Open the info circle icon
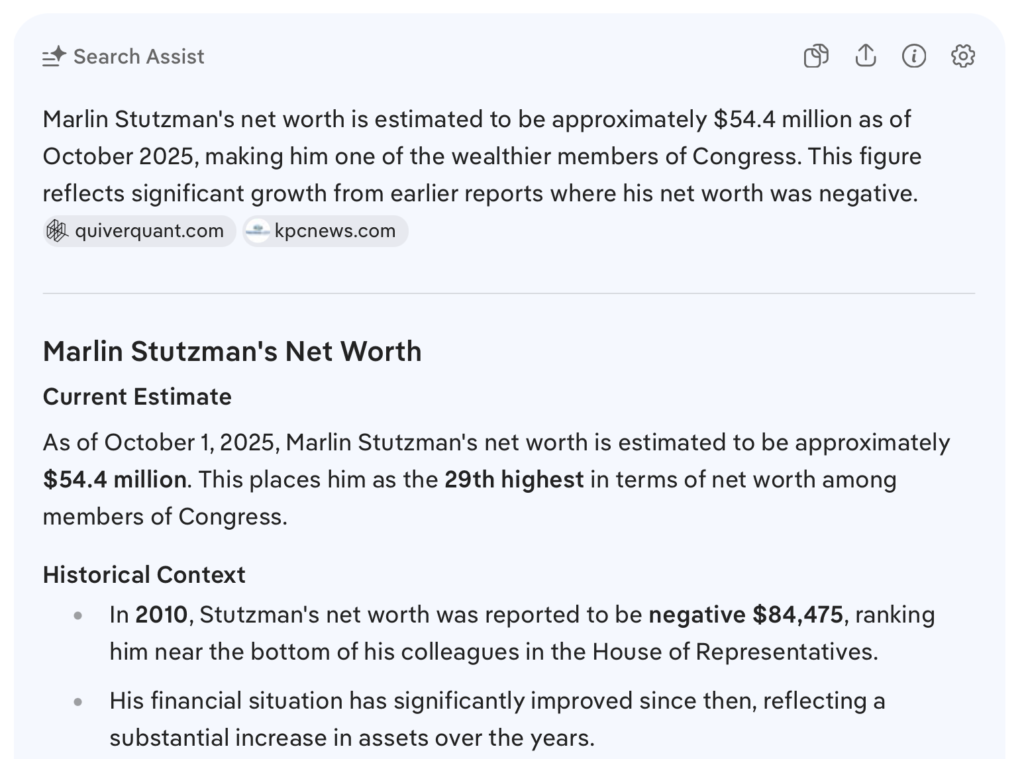 [914, 56]
